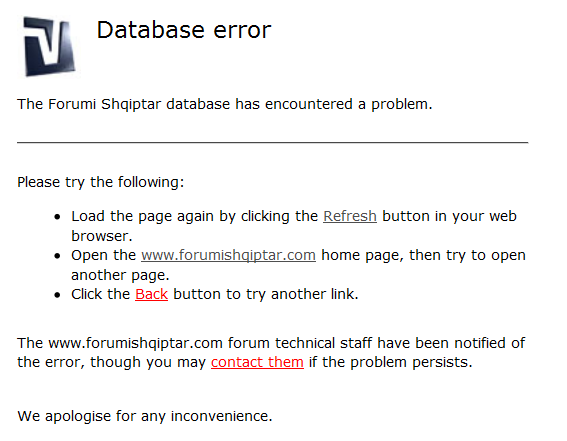Open the www.forumishqiptar.com home page link
This screenshot has width=567, height=441.
point(228,255)
